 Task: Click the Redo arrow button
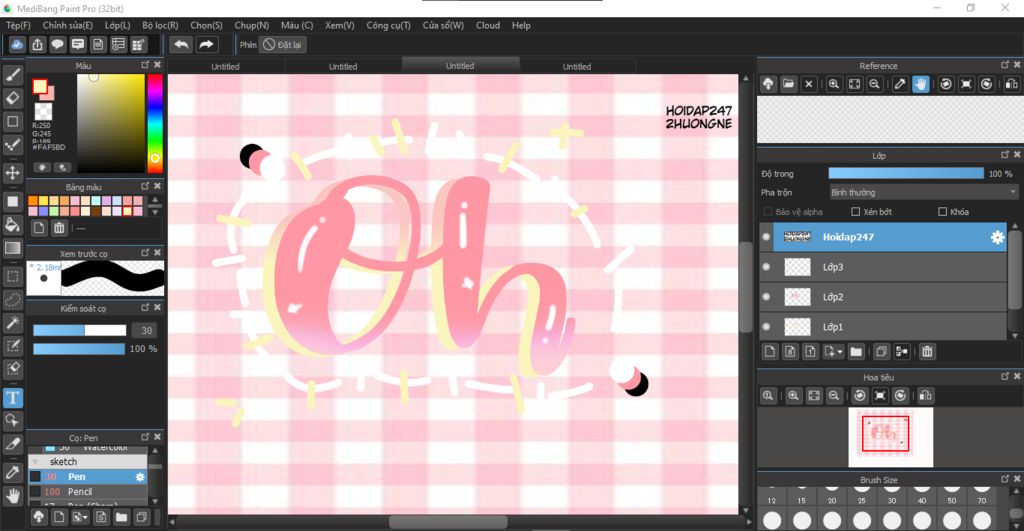pyautogui.click(x=206, y=44)
